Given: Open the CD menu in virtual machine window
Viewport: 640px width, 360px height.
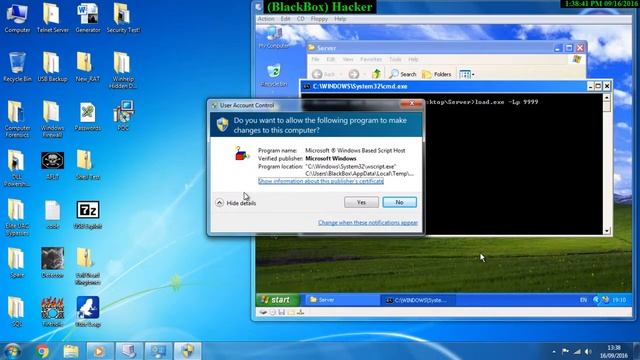Looking at the screenshot, I should [x=300, y=19].
